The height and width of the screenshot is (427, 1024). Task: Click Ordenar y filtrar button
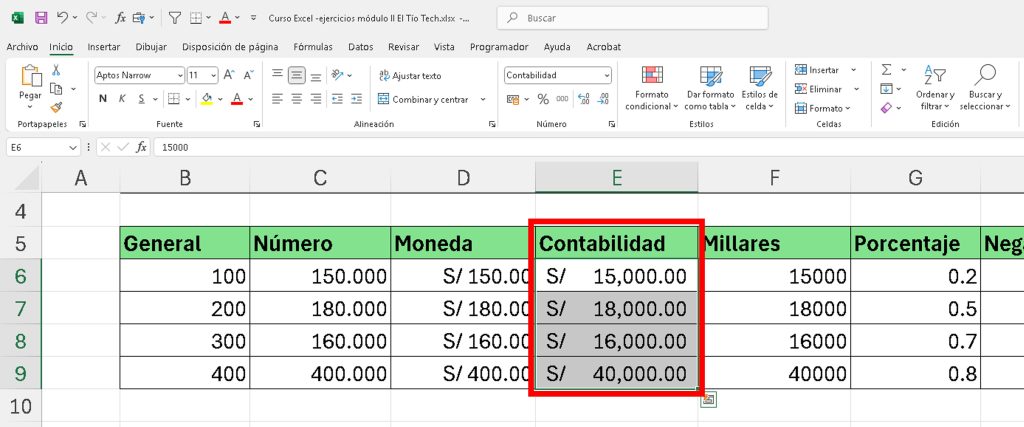pyautogui.click(x=935, y=88)
